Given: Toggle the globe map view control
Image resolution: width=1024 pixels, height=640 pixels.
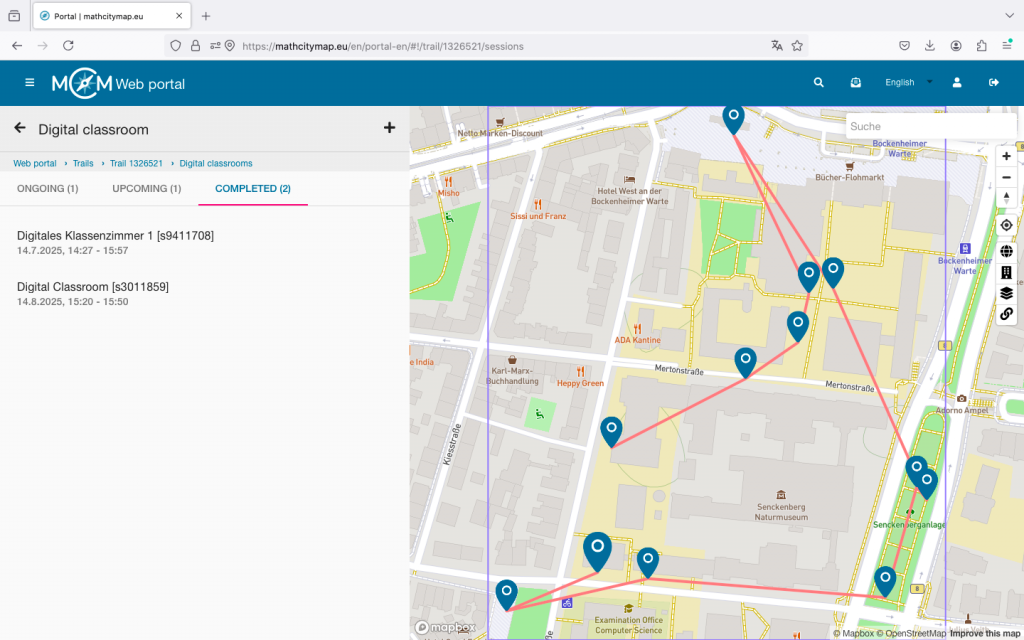Looking at the screenshot, I should point(1006,251).
